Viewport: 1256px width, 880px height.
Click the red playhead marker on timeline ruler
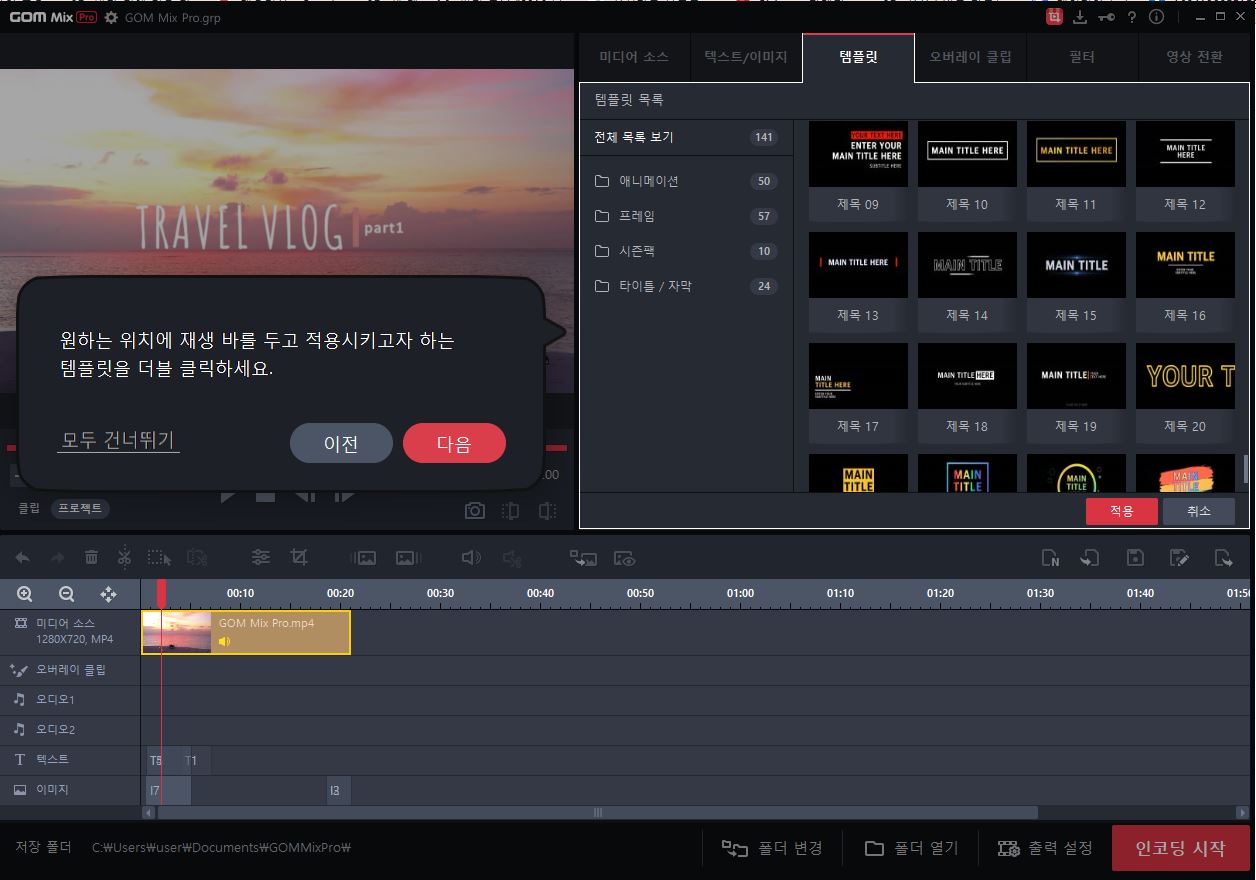point(161,593)
